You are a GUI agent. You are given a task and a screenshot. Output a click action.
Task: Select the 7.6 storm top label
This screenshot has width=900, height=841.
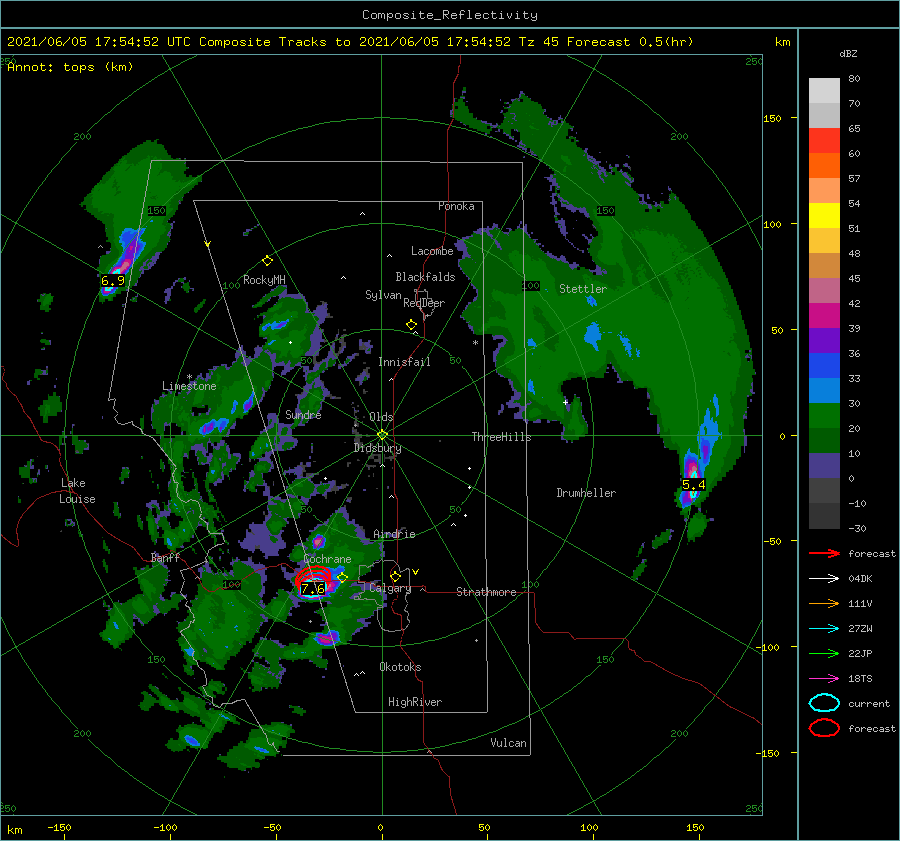pos(313,588)
